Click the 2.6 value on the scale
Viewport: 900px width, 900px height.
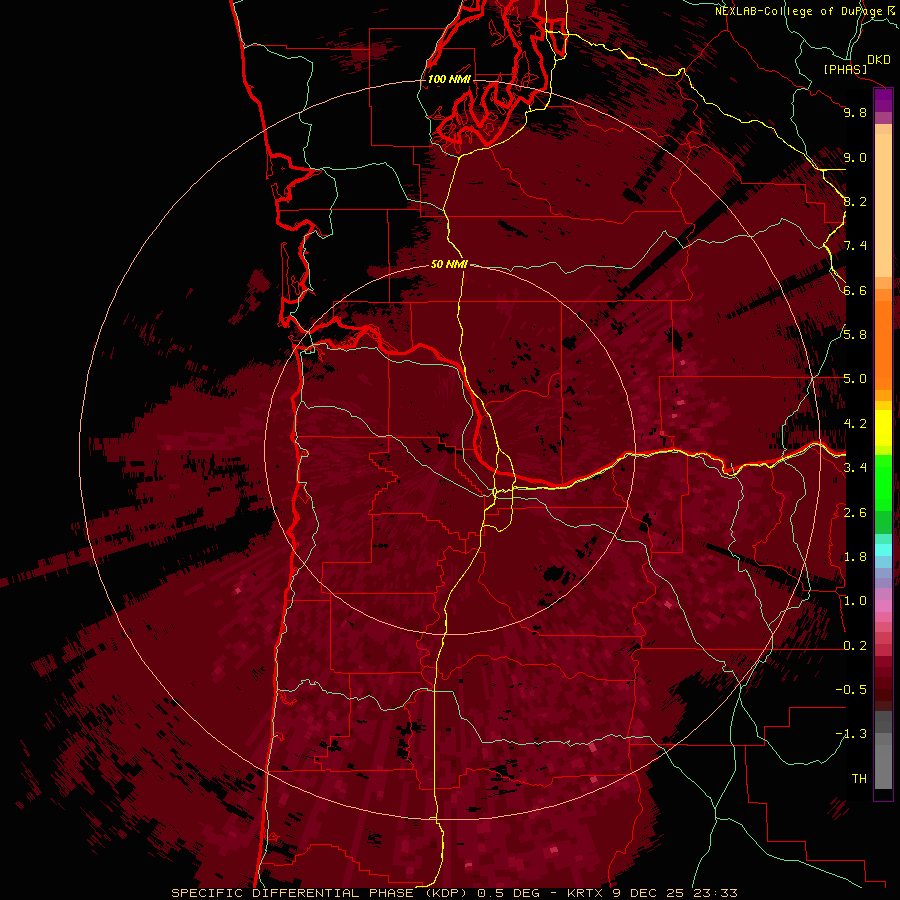[855, 512]
